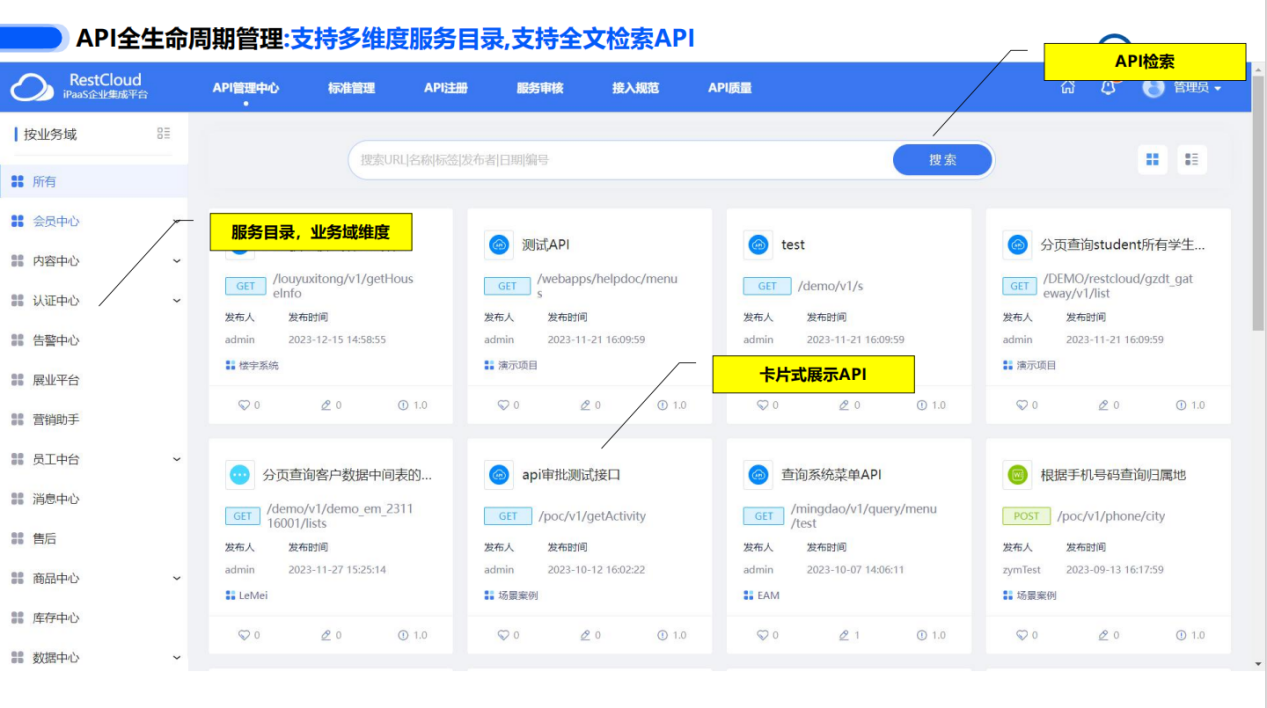Click the 楼宇系统 project tag icon
Image resolution: width=1267 pixels, height=708 pixels.
[x=230, y=366]
